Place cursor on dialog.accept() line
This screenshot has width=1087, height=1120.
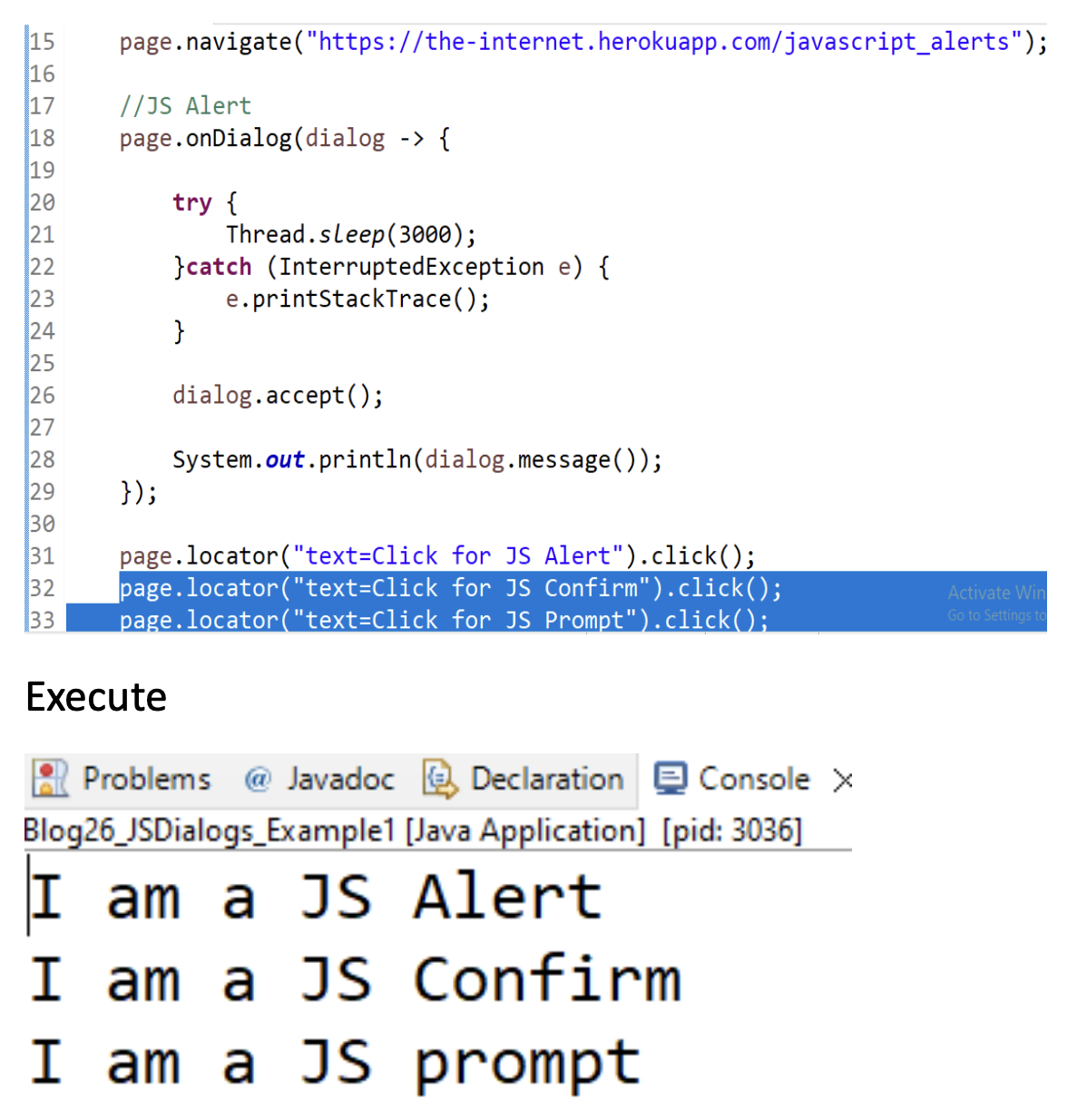click(x=278, y=396)
